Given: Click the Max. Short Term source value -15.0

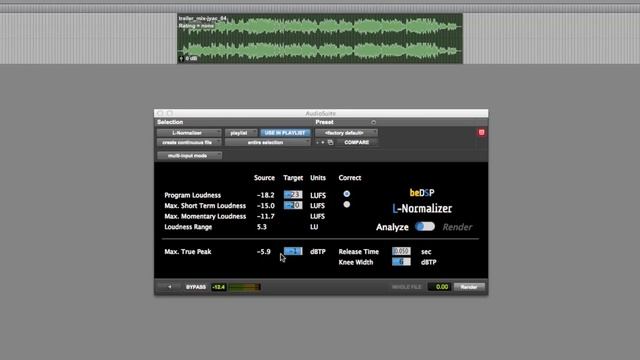Looking at the screenshot, I should click(x=266, y=206).
